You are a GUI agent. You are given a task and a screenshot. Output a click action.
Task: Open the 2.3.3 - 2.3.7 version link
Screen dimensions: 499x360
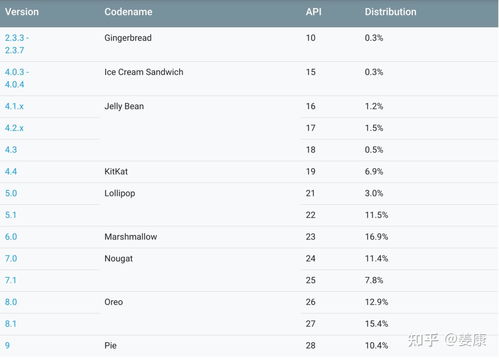(17, 44)
